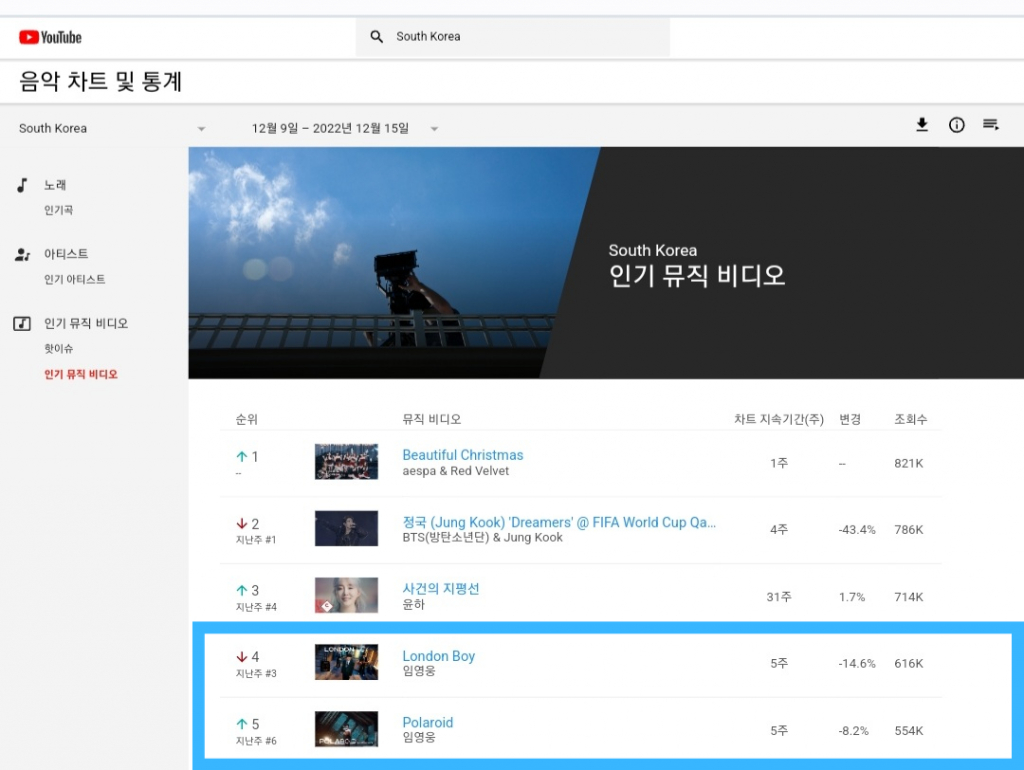Expand the South Korea country dropdown
The width and height of the screenshot is (1024, 770).
(201, 129)
